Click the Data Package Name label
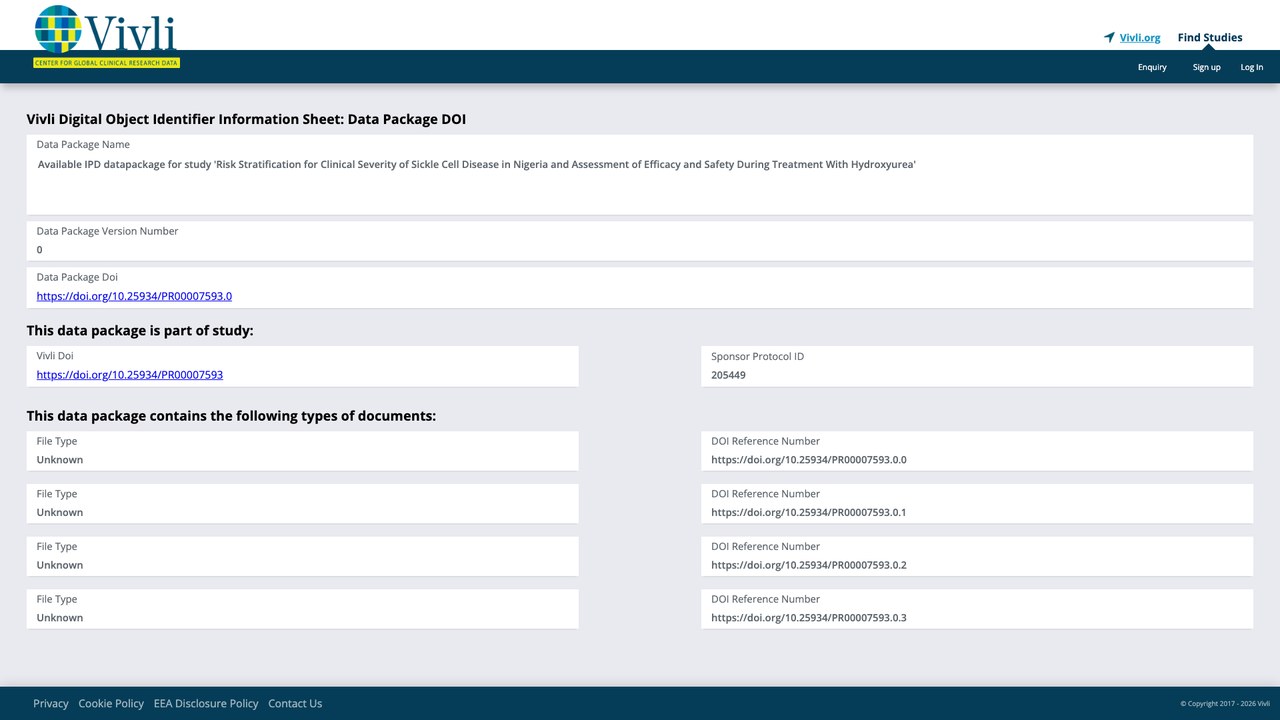 coord(83,145)
